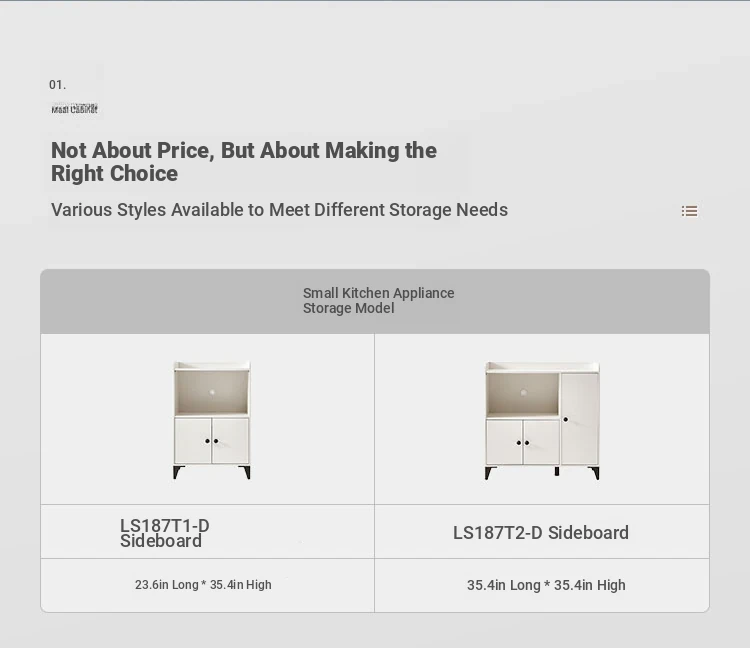Select the 23.6in Long dimensions text

click(203, 585)
